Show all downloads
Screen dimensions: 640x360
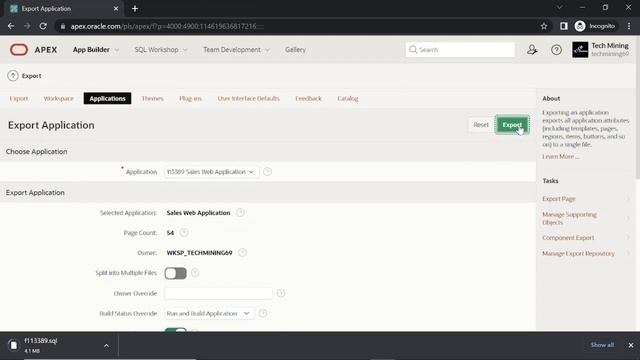(x=602, y=345)
